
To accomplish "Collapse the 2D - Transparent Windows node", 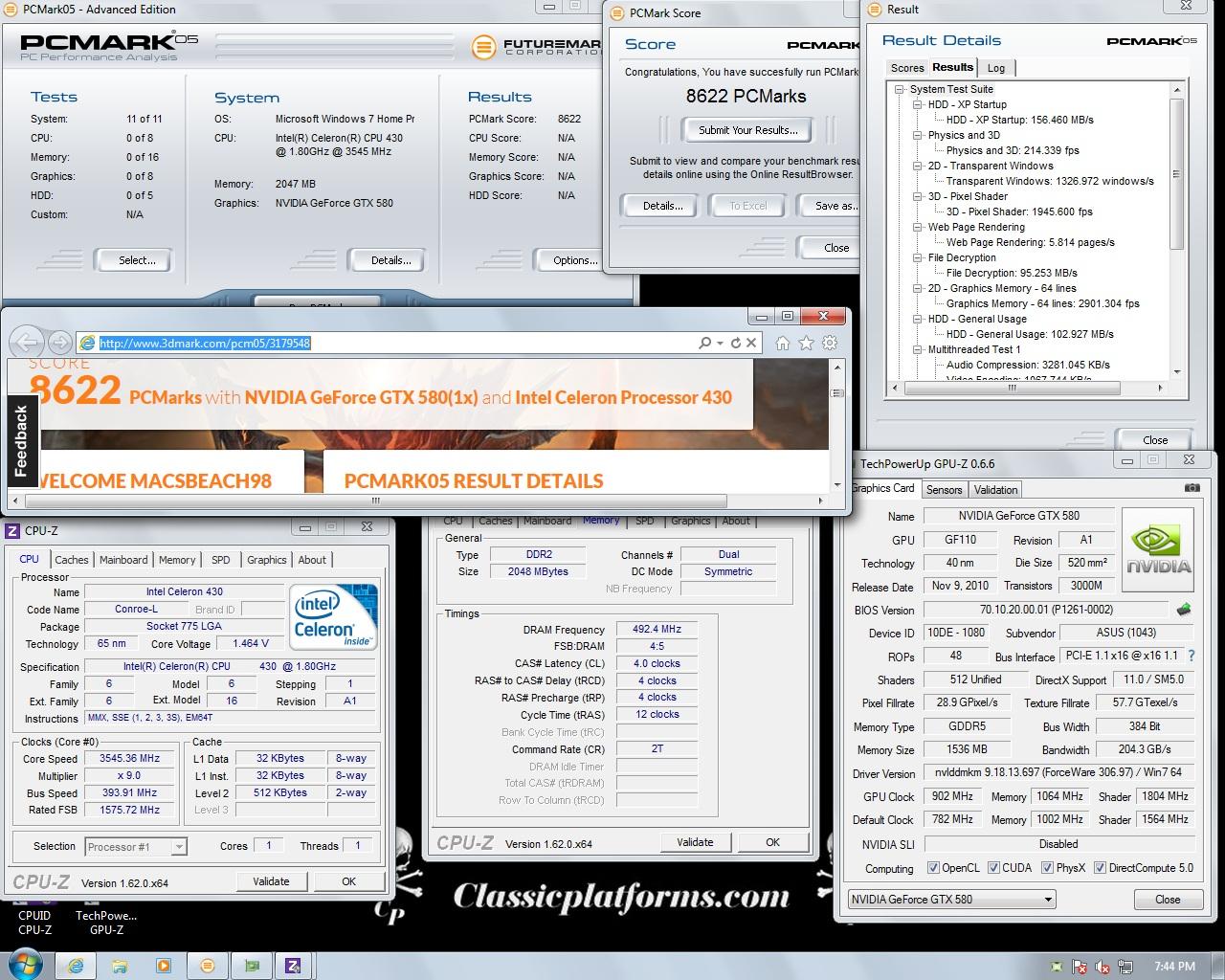I will pyautogui.click(x=917, y=166).
